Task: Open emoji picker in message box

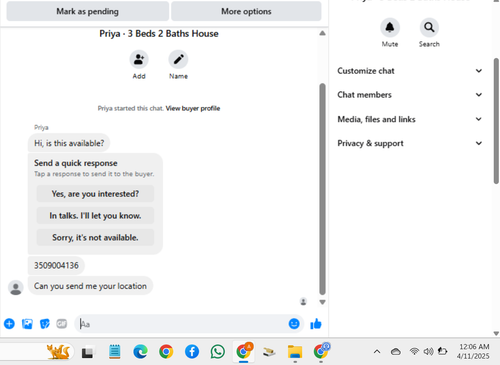Action: tap(294, 324)
